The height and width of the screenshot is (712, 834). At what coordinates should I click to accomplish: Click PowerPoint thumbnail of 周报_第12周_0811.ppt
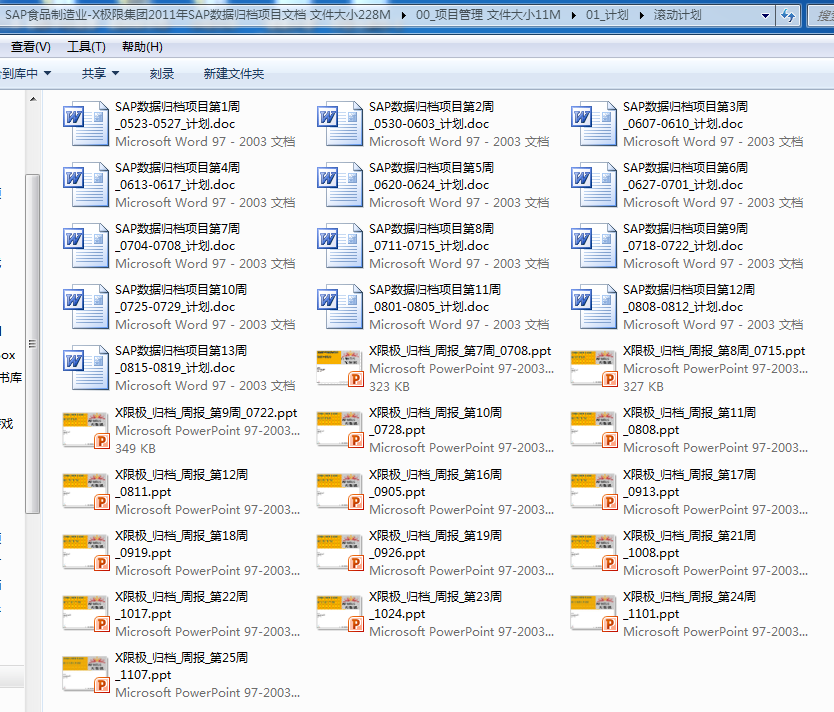click(x=86, y=491)
